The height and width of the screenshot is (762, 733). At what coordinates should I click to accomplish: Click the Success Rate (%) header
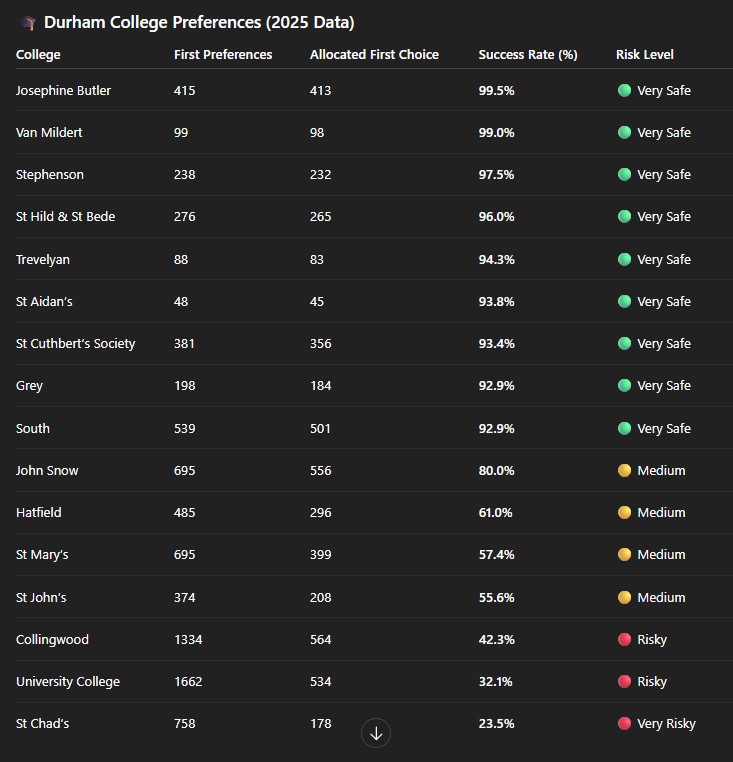[528, 54]
